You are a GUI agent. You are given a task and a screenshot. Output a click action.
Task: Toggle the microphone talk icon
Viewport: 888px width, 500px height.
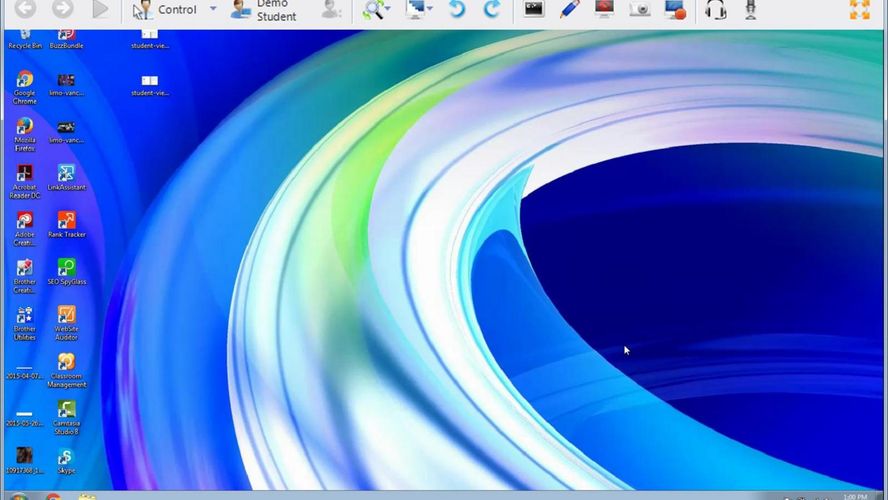coord(750,9)
